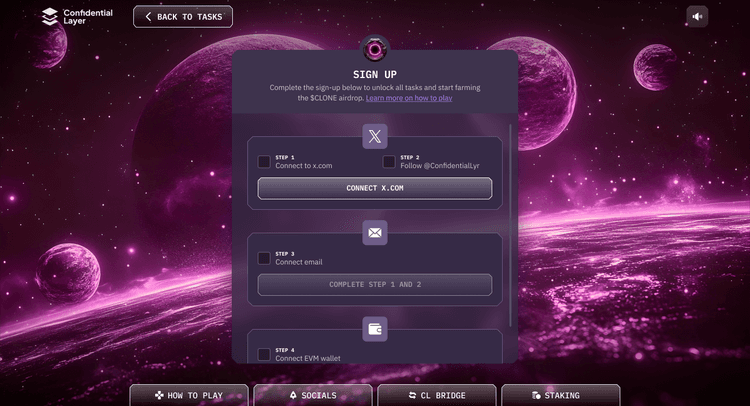Tick the Step 4 Connect EVM wallet checkbox
This screenshot has width=750, height=406.
(x=264, y=354)
